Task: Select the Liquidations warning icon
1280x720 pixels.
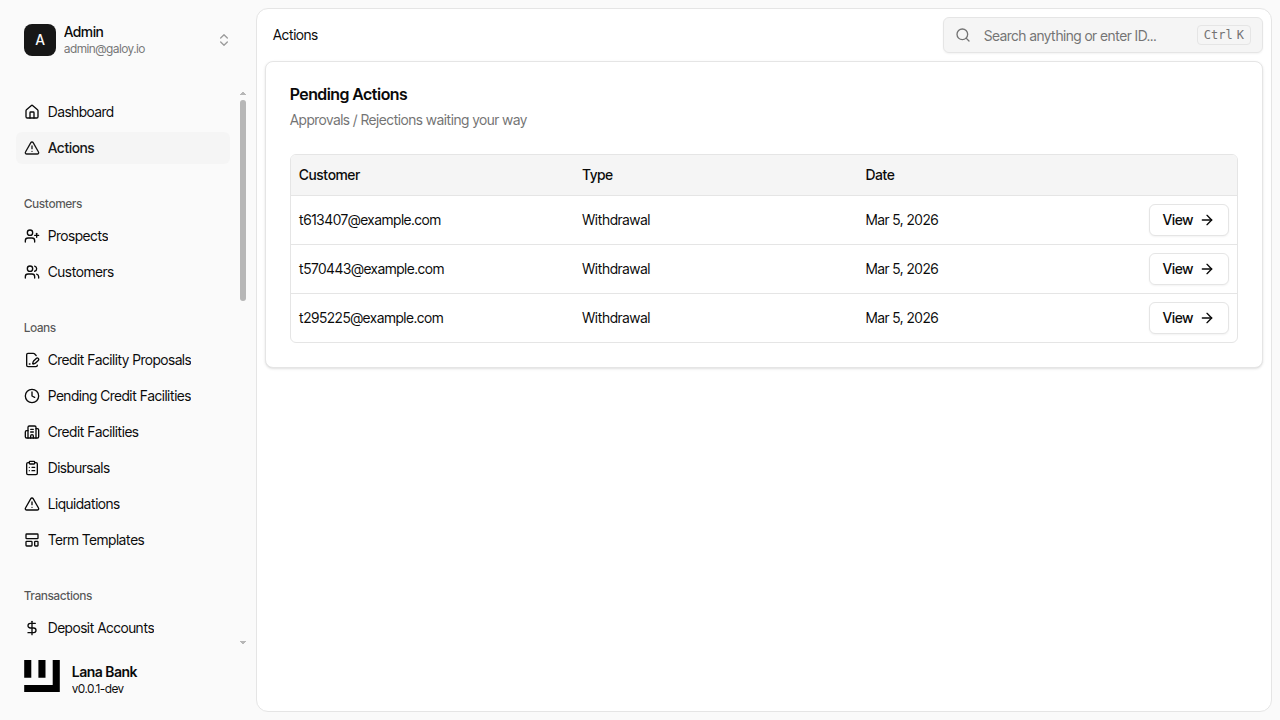Action: (31, 504)
